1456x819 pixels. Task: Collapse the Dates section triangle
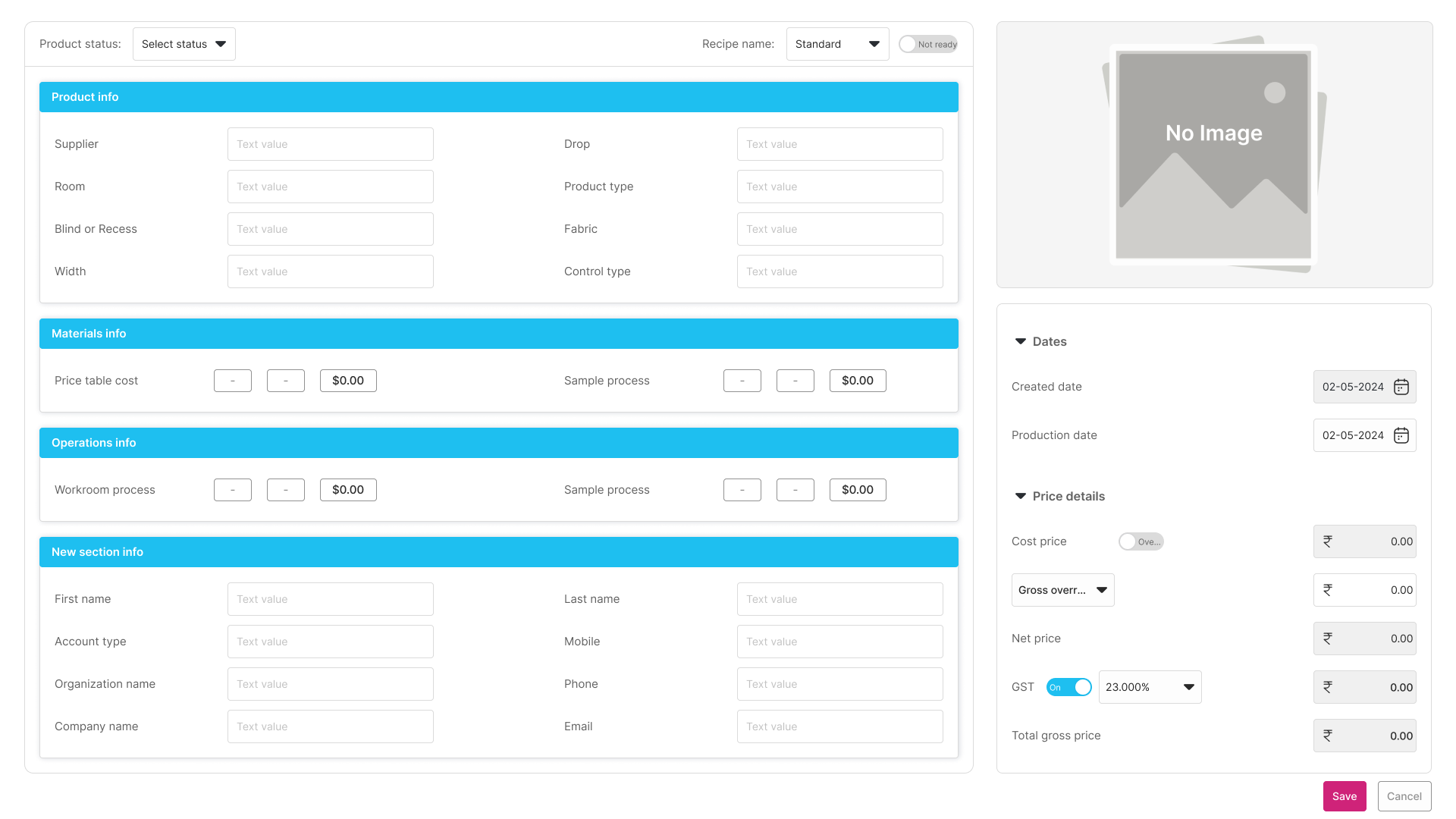1021,341
